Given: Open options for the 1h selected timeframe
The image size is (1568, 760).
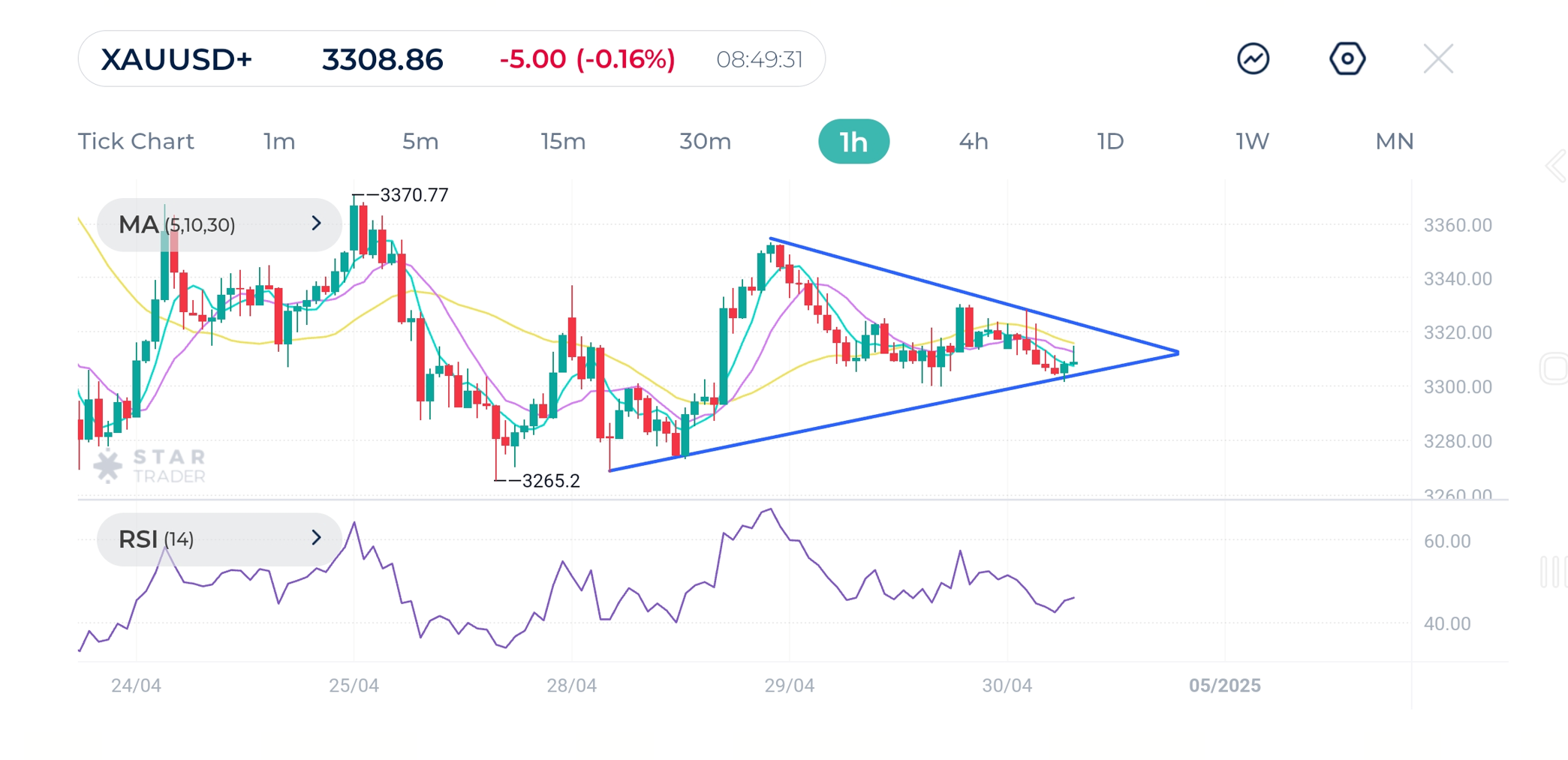Looking at the screenshot, I should click(x=853, y=141).
